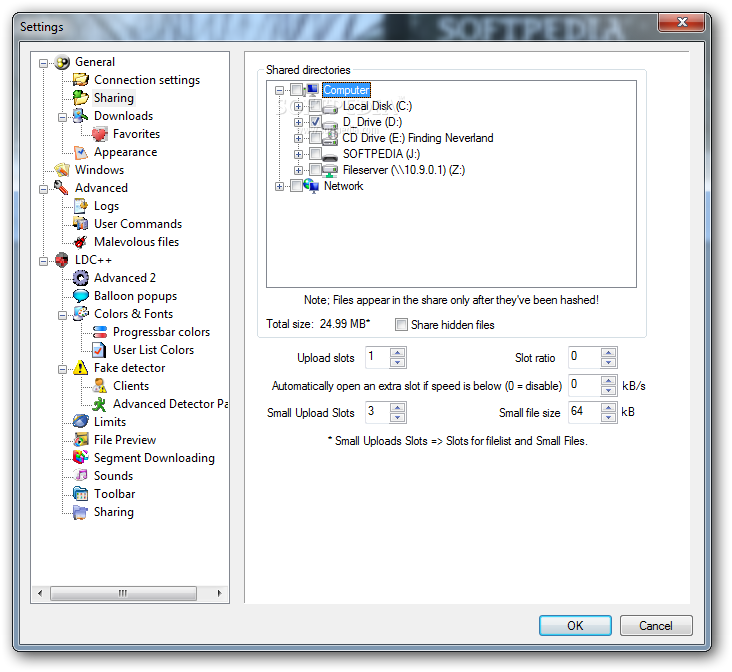Click the Sharing folder icon under LDC++
Viewport: 732px width, 672px height.
pos(81,512)
